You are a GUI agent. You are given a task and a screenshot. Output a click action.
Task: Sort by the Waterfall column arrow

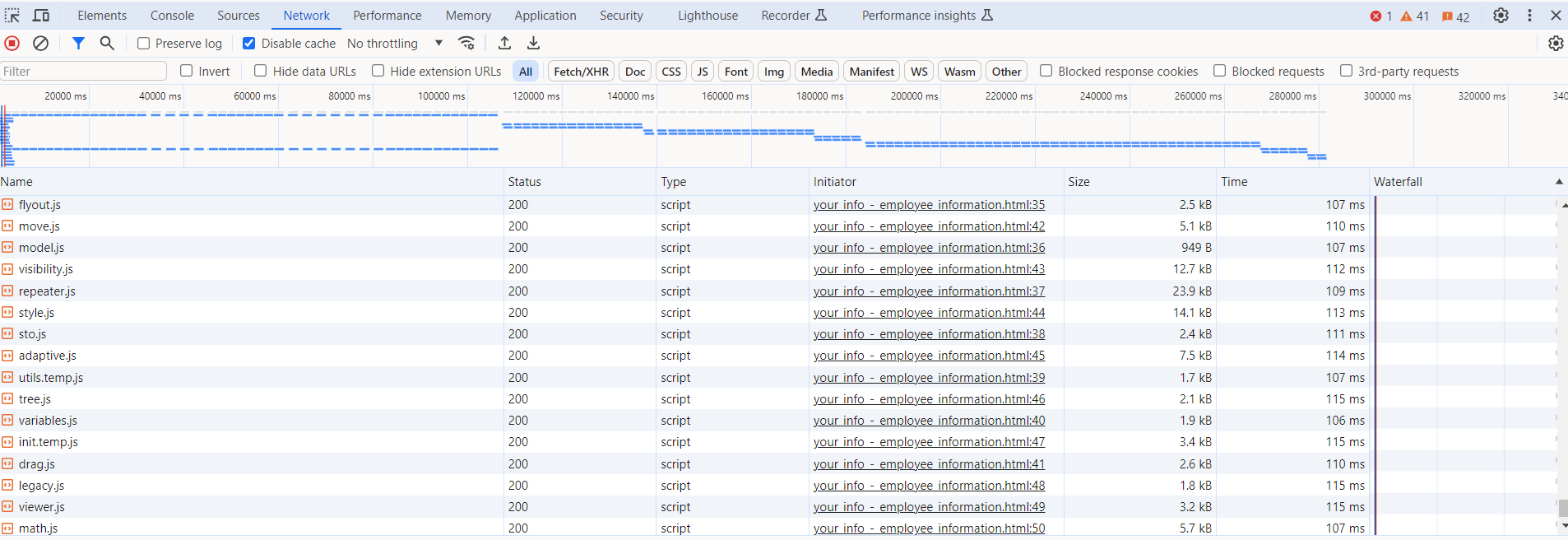[x=1558, y=182]
